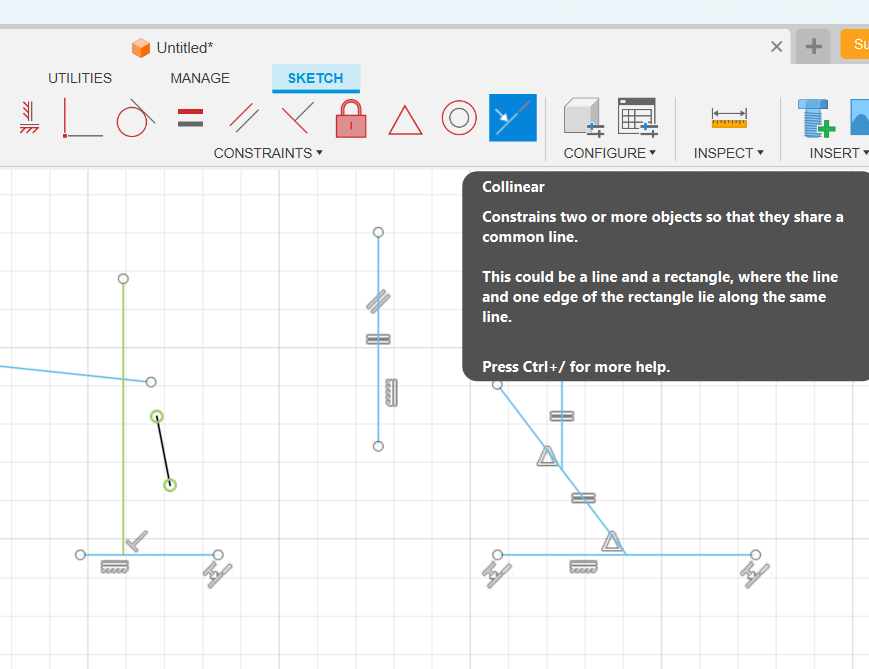Screen dimensions: 869x669
Task: Open the Change Parameters table icon
Action: click(638, 118)
